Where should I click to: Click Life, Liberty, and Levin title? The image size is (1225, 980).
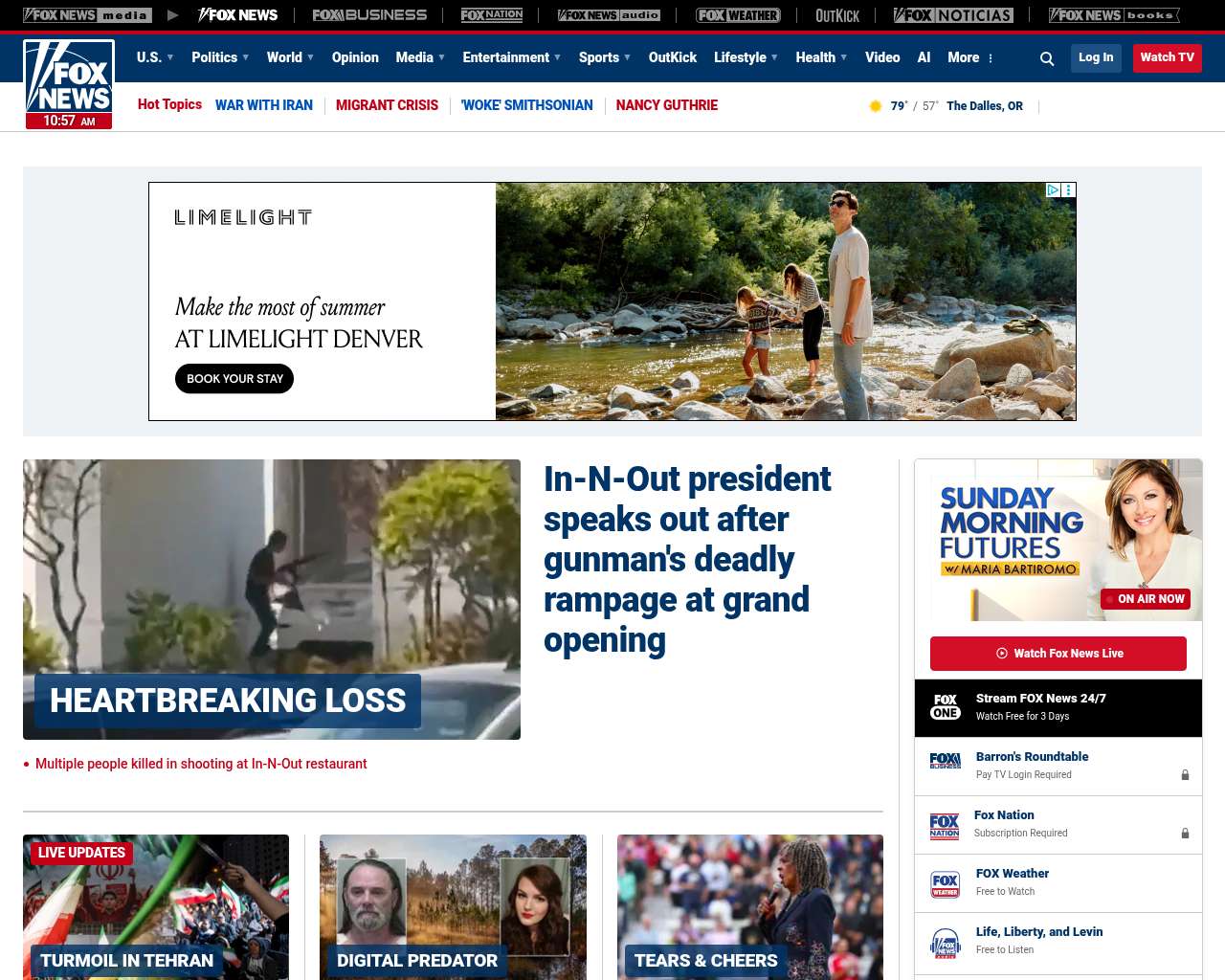tap(1039, 932)
